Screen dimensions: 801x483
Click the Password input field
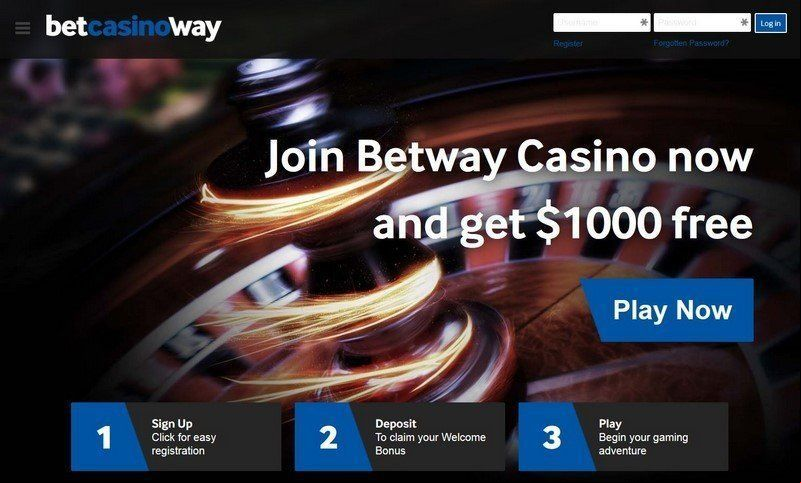tap(702, 22)
